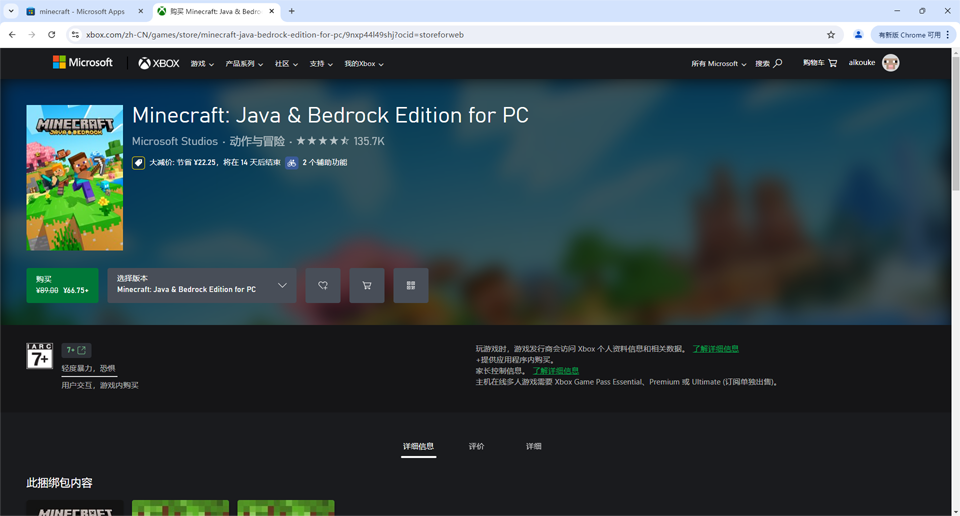
Task: Click the green 购买 buy button
Action: (62, 285)
